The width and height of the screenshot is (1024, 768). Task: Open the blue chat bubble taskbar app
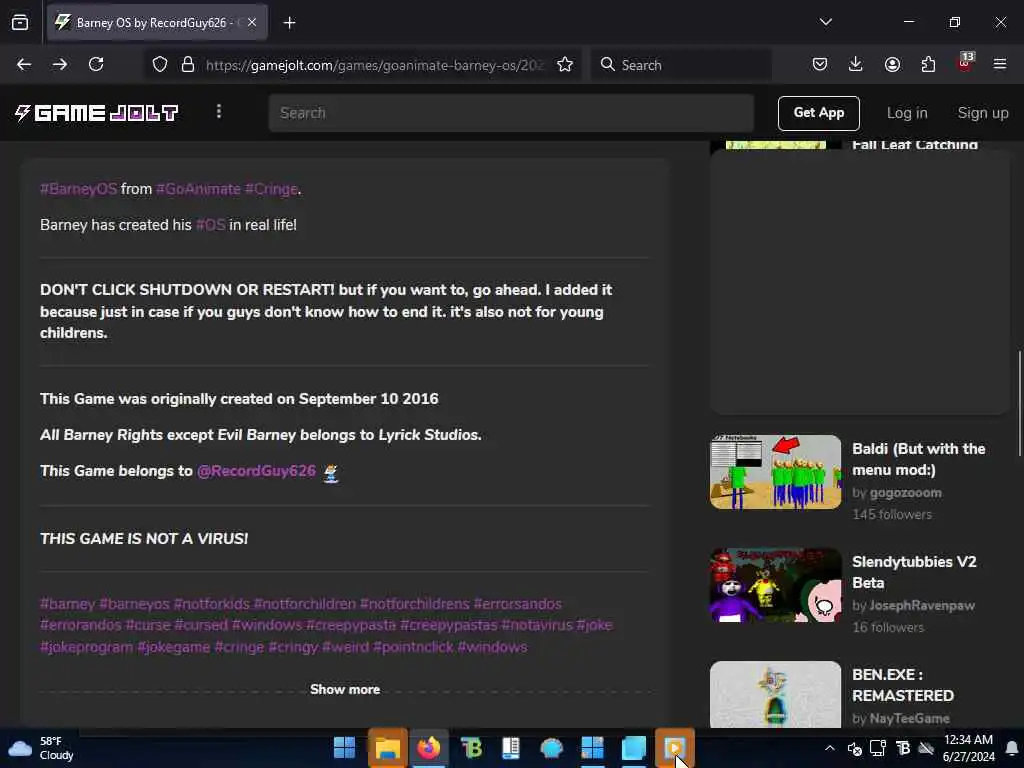(x=552, y=748)
